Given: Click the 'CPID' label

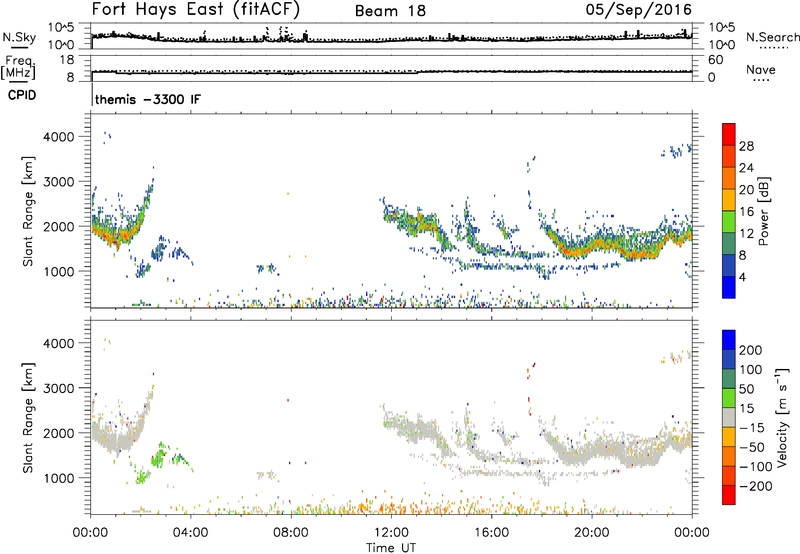Looking at the screenshot, I should (22, 95).
